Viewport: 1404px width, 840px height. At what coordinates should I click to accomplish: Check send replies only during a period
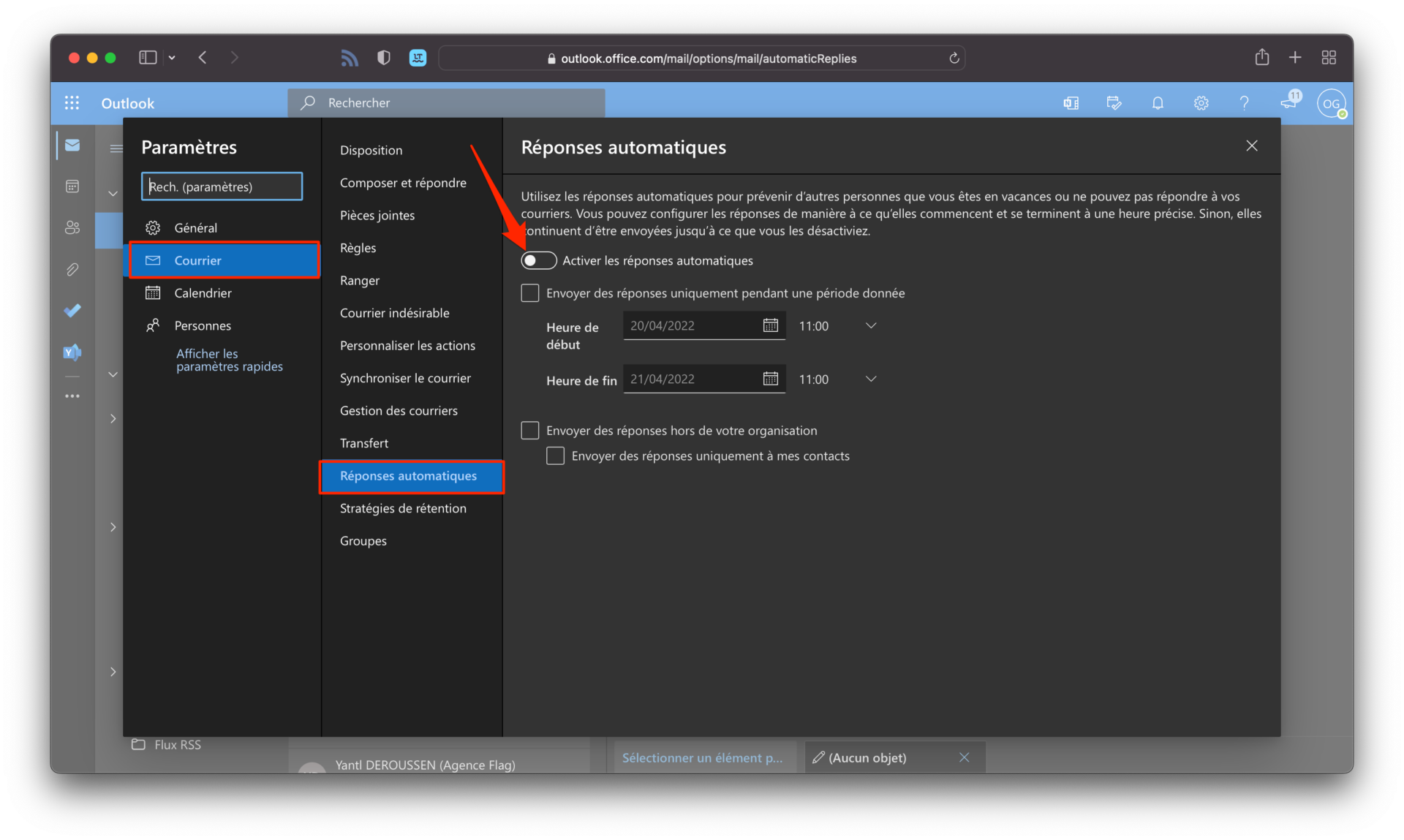(530, 293)
